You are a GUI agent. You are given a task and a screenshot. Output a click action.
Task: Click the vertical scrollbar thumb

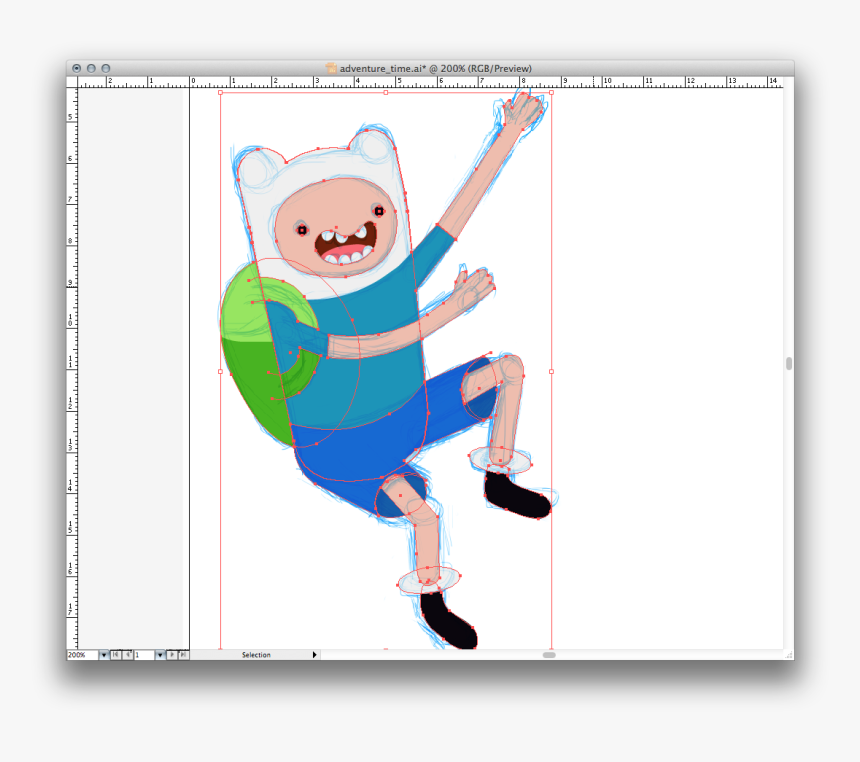click(x=789, y=364)
